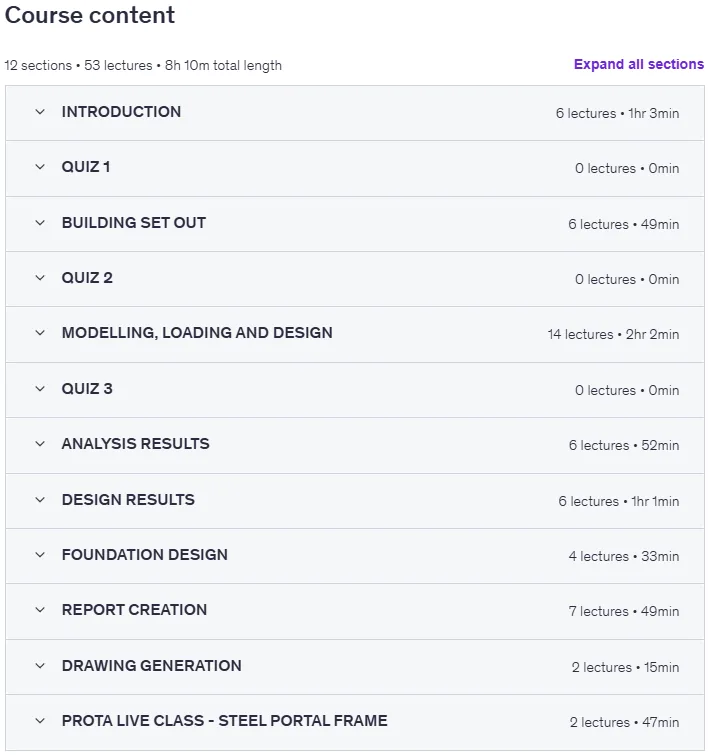711x755 pixels.
Task: Click the INTRODUCTION section title text
Action: point(121,112)
